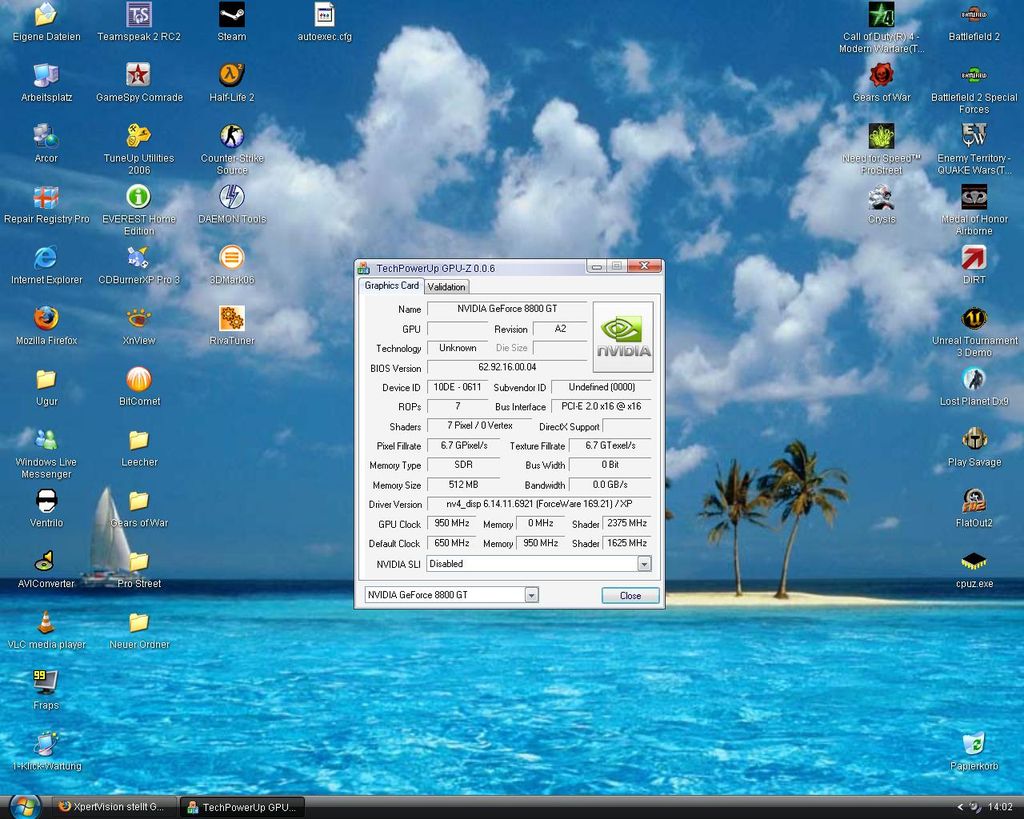Image resolution: width=1024 pixels, height=819 pixels.
Task: Select the FlatOut2 shortcut icon
Action: pos(974,500)
